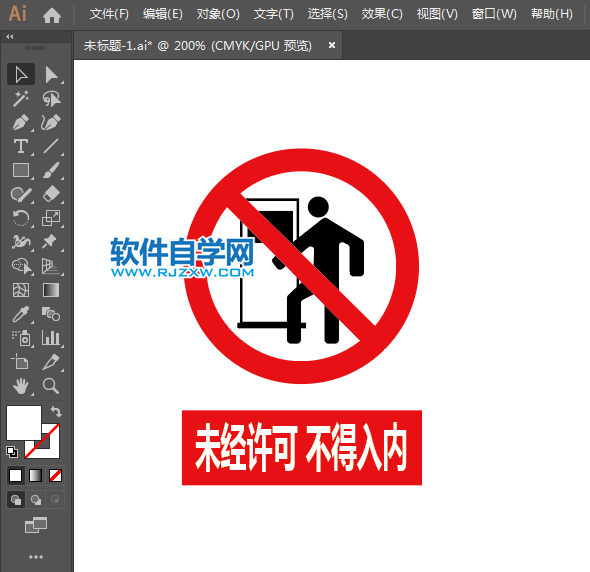Click the Stroke swatch with none
Viewport: 590px width, 572px height.
coord(50,450)
